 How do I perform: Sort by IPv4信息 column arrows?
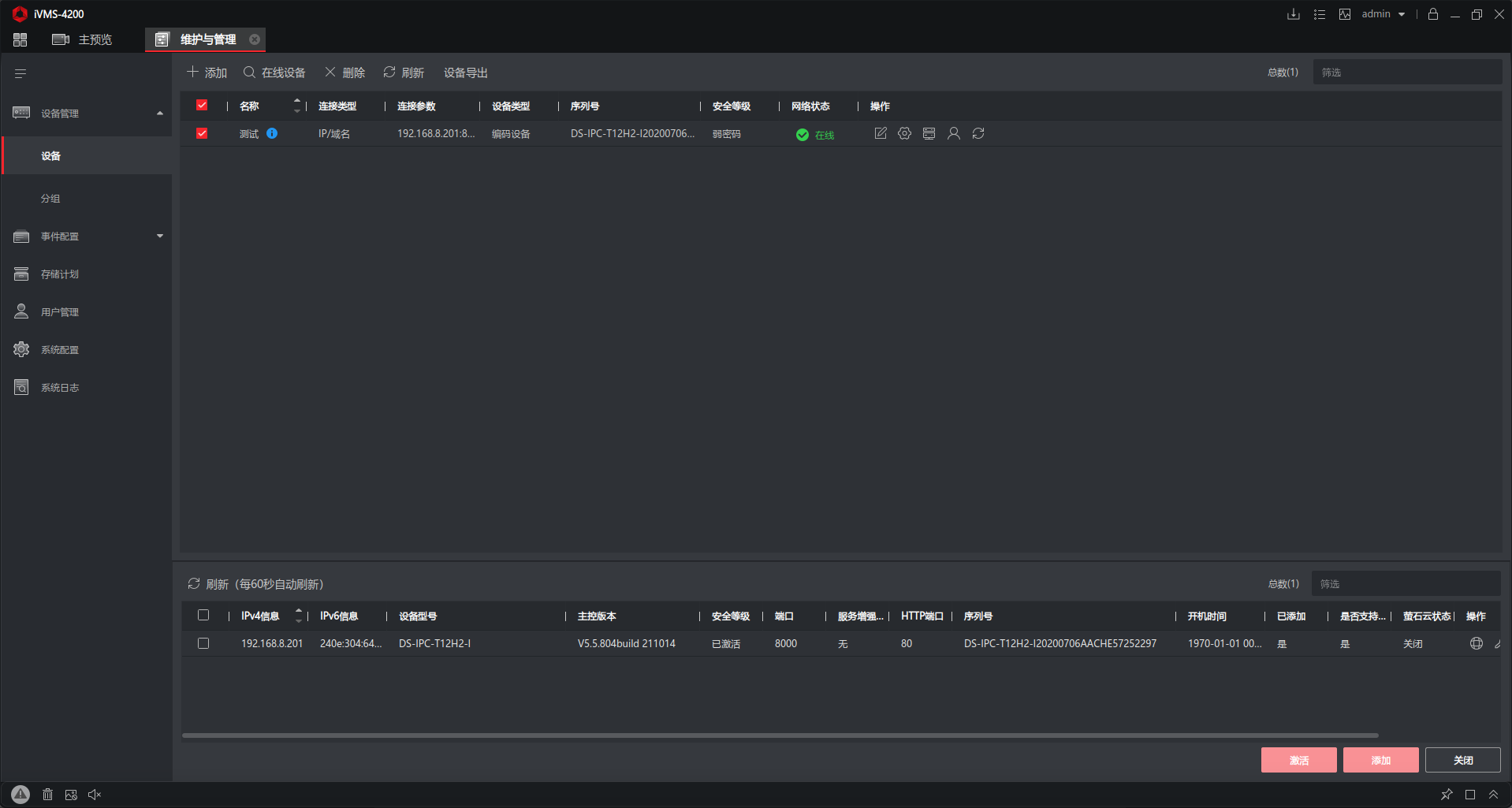pos(299,615)
